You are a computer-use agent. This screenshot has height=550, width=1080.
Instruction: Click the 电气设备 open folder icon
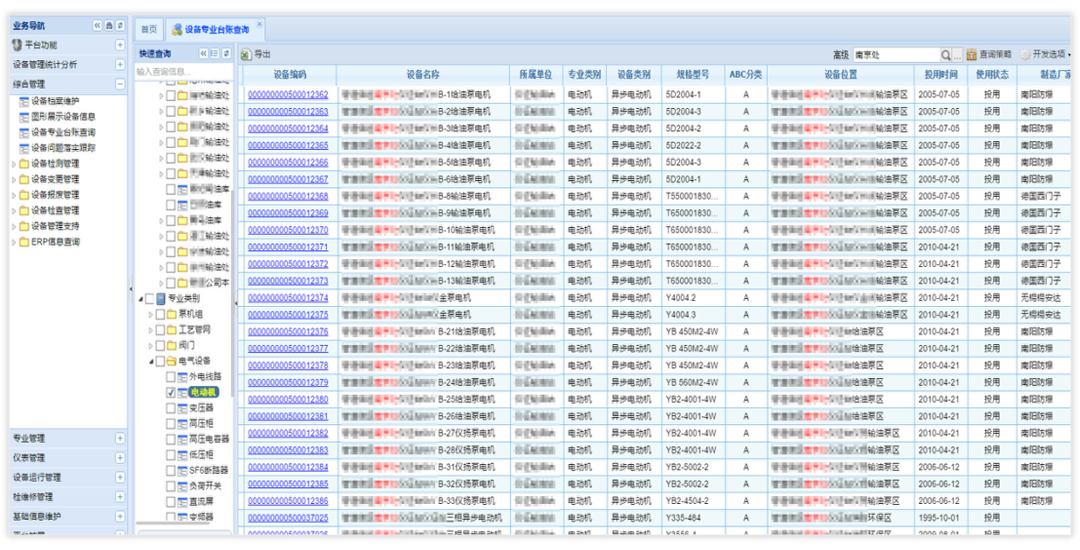[x=171, y=361]
